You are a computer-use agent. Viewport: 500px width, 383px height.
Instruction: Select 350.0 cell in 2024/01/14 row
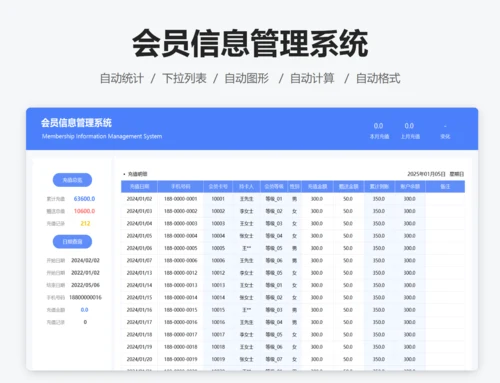coord(379,285)
